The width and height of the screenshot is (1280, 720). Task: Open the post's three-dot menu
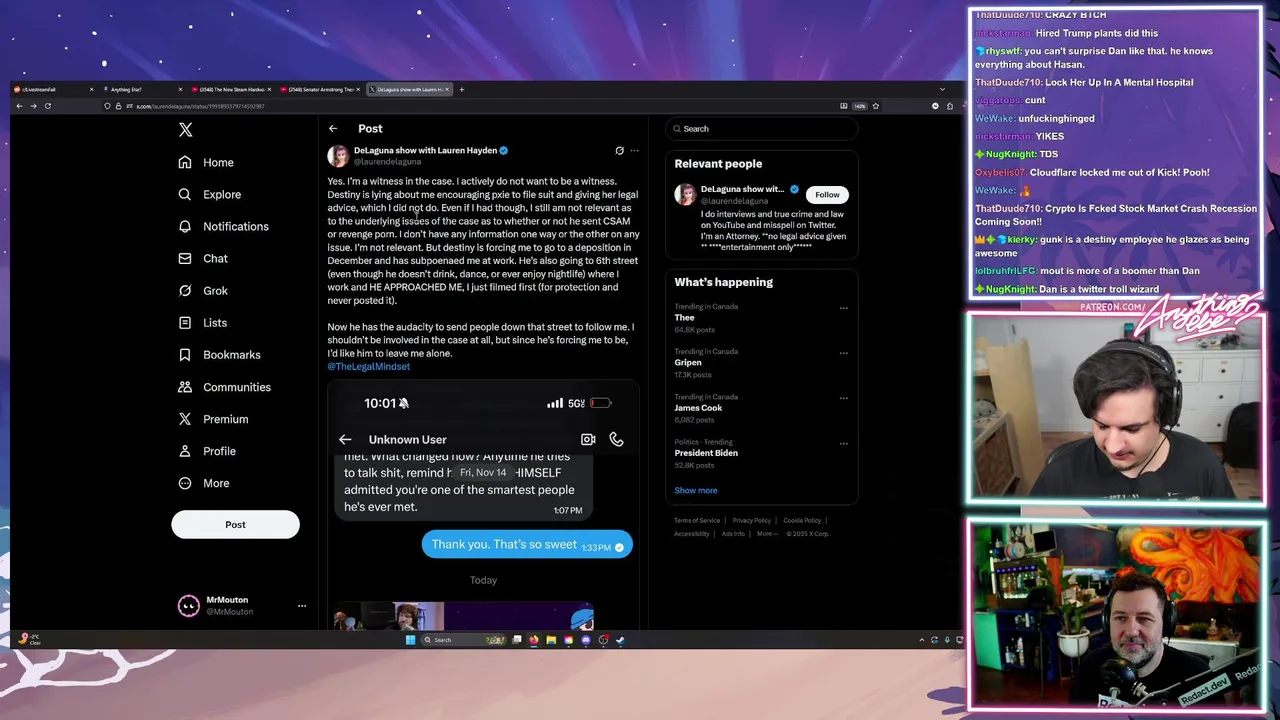tap(634, 151)
